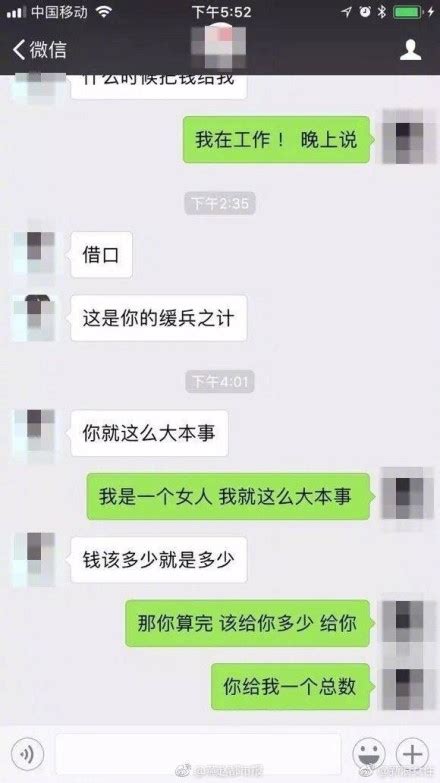The image size is (440, 783).
Task: Open own avatar beside 我在工作 message
Action: click(x=403, y=138)
